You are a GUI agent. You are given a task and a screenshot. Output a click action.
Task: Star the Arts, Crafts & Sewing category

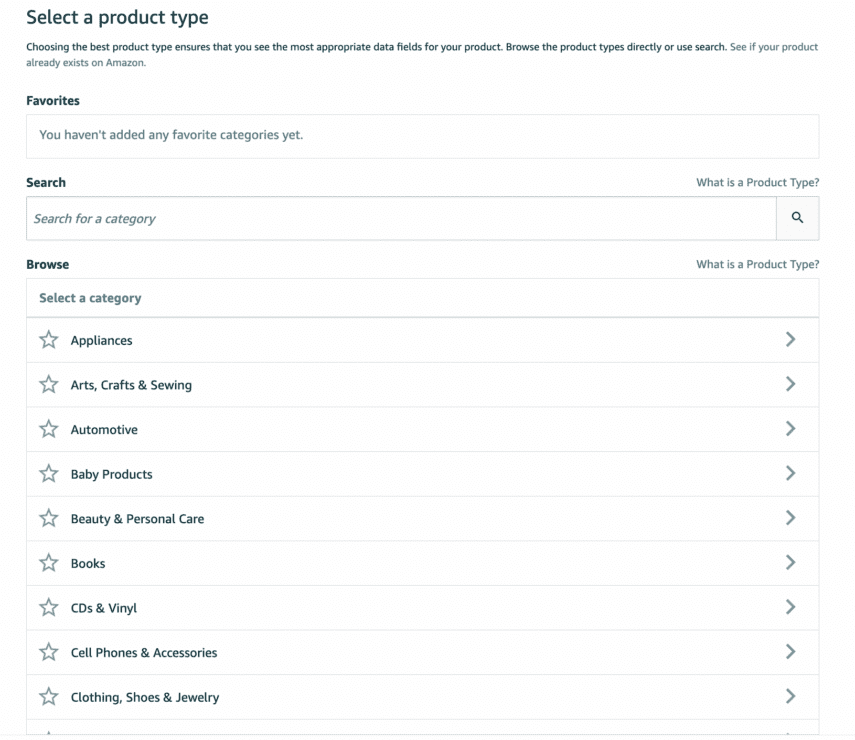point(48,385)
